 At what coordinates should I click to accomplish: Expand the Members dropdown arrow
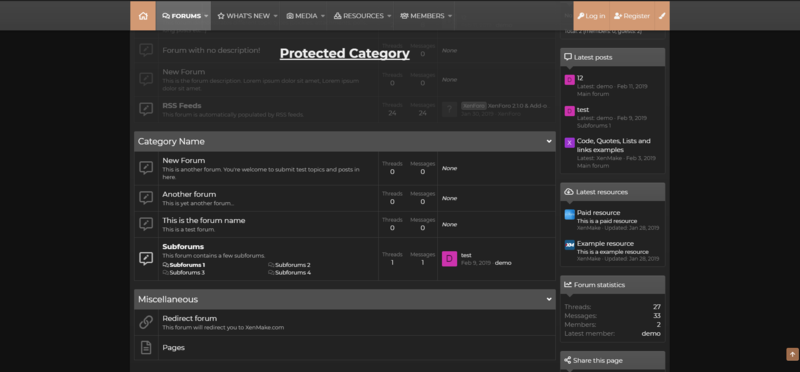(x=450, y=16)
